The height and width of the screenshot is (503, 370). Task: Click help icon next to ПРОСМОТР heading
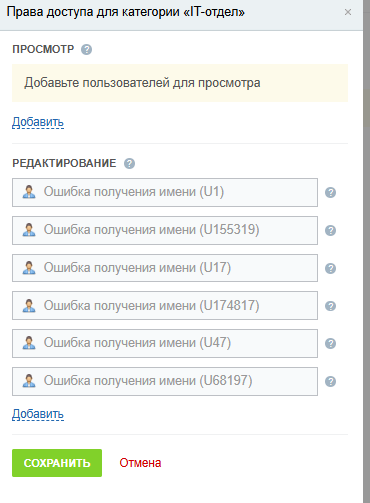tap(86, 50)
